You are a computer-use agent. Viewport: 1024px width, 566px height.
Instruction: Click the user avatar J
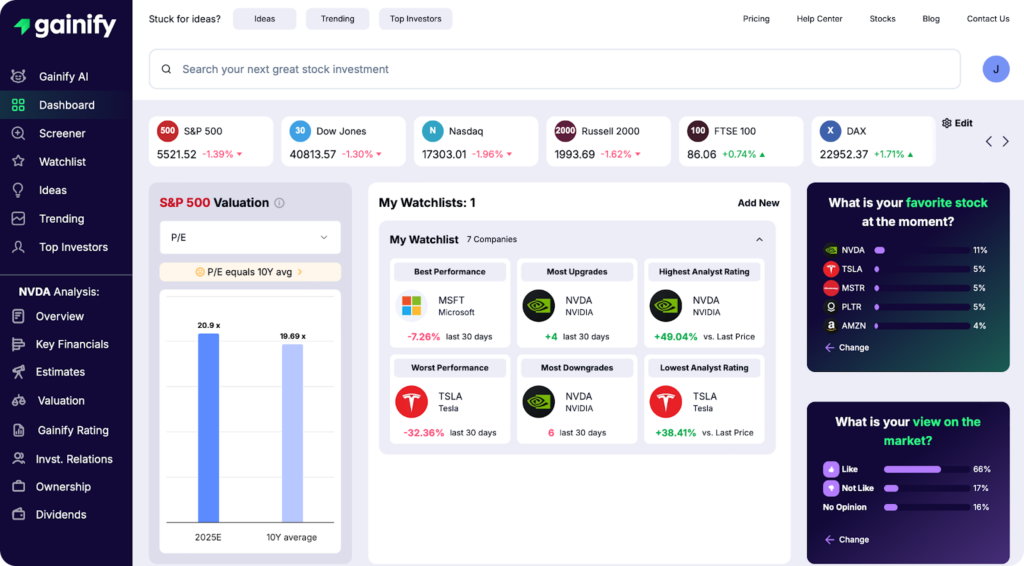coord(996,69)
